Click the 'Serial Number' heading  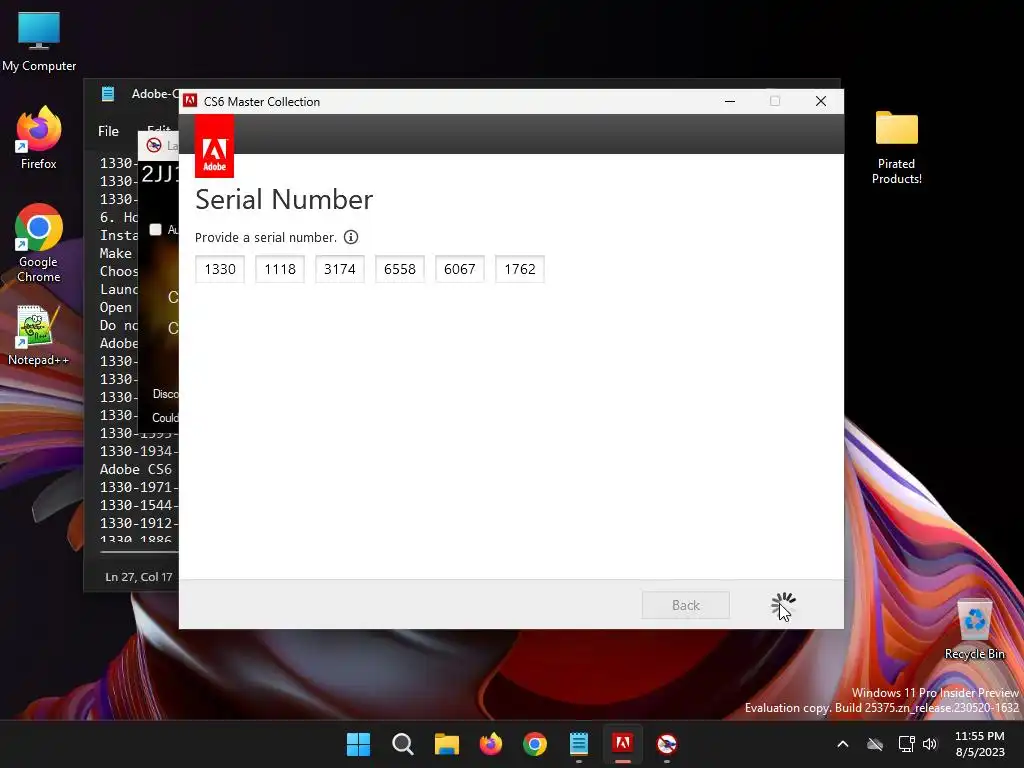point(284,199)
